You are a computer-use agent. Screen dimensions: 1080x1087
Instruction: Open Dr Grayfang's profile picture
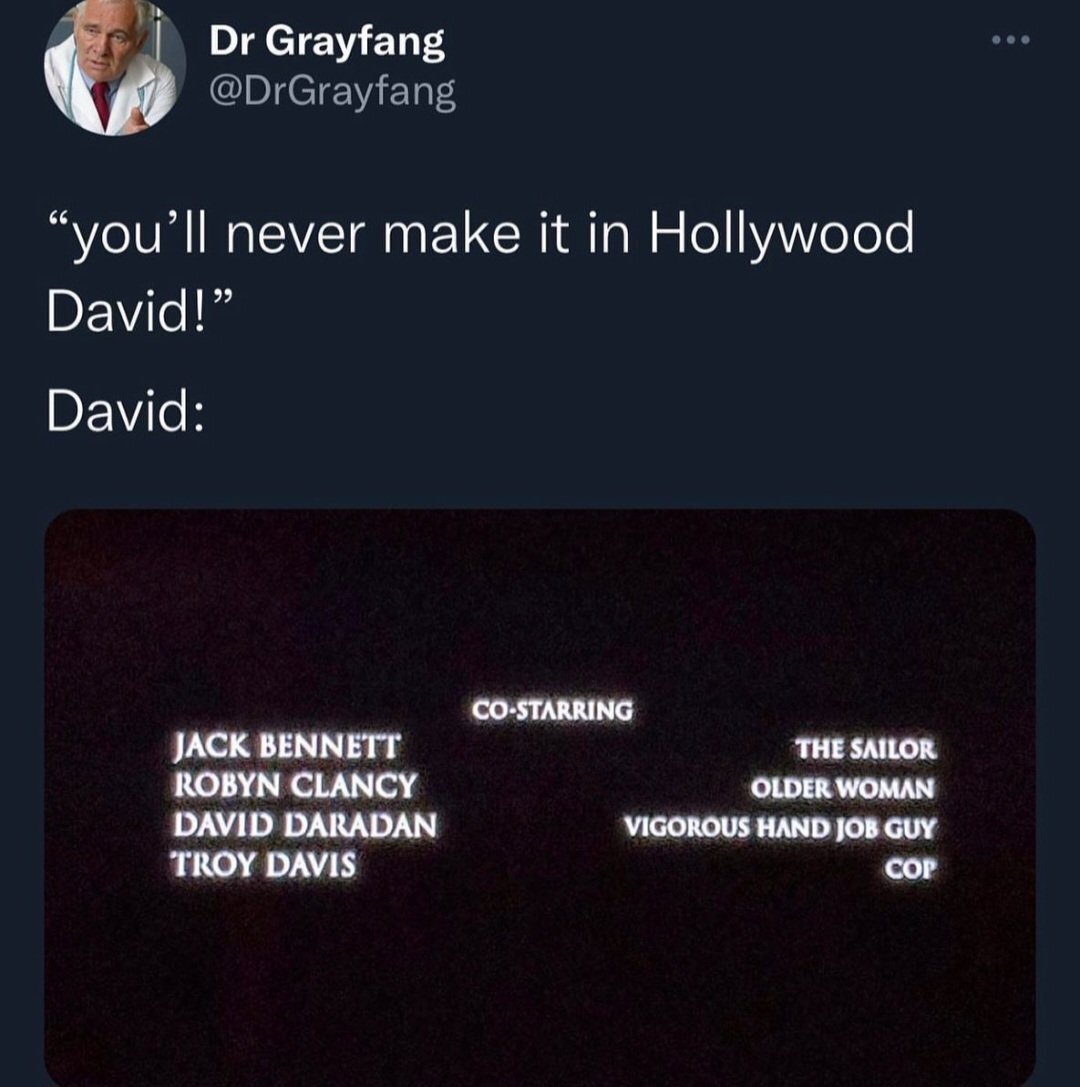(115, 67)
